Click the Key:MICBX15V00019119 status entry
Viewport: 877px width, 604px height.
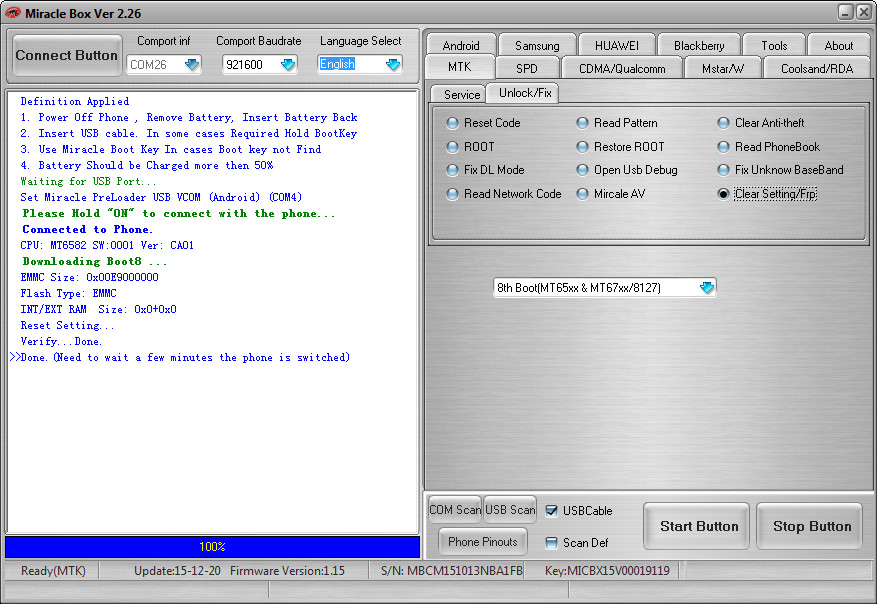tap(607, 571)
